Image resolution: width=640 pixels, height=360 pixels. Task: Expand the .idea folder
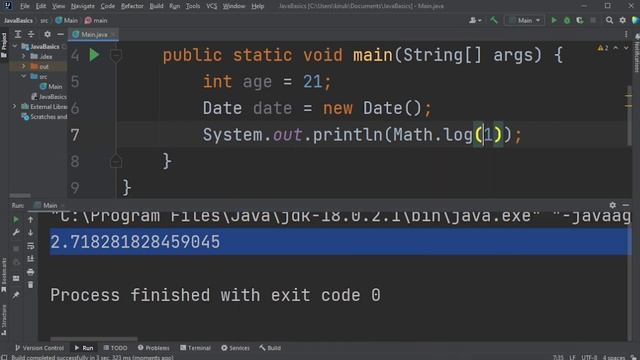point(24,56)
